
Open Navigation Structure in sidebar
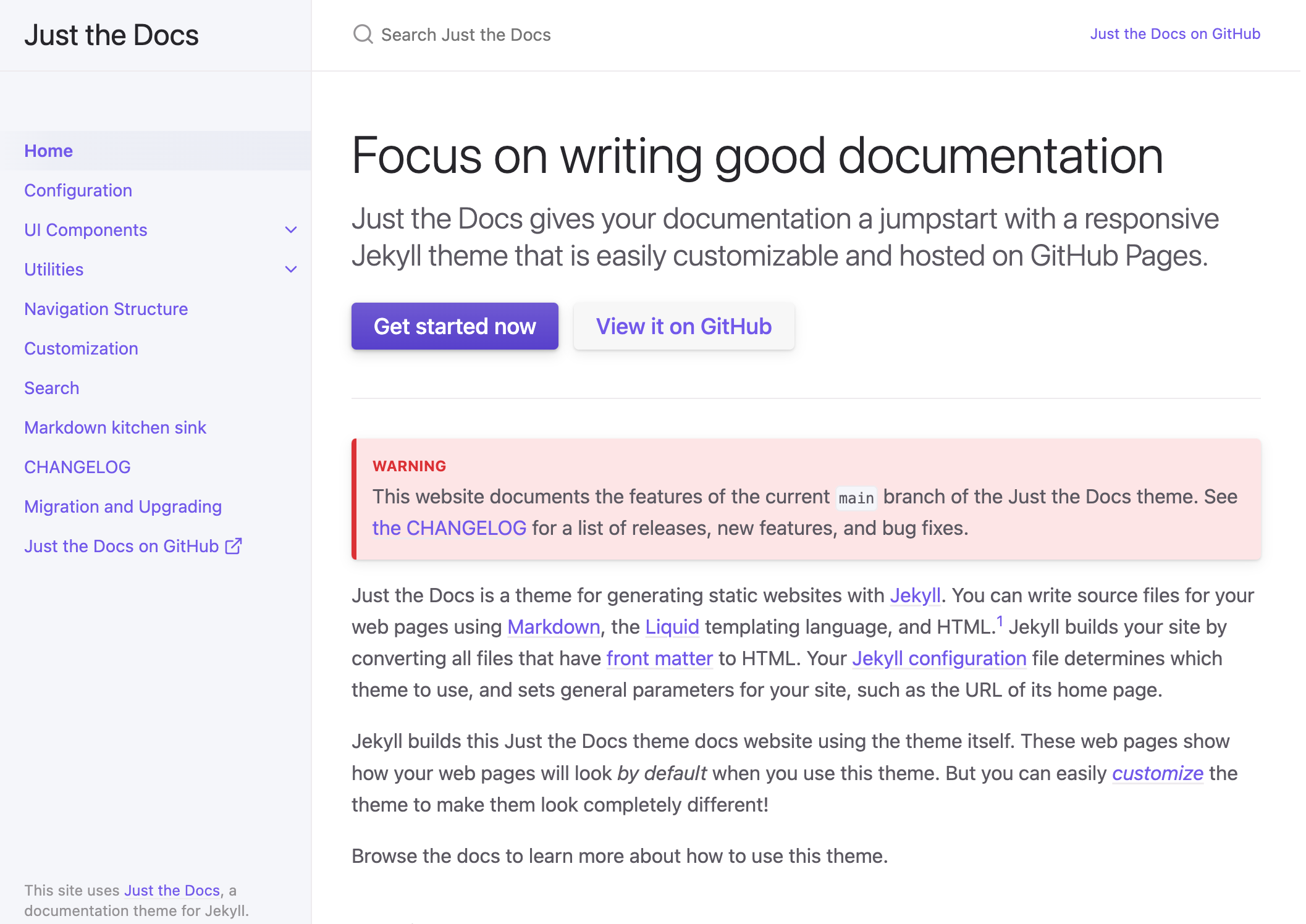point(106,309)
